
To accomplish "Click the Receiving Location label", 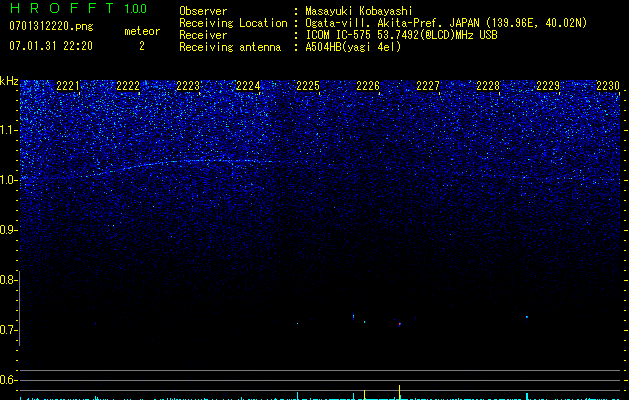I will [x=233, y=23].
